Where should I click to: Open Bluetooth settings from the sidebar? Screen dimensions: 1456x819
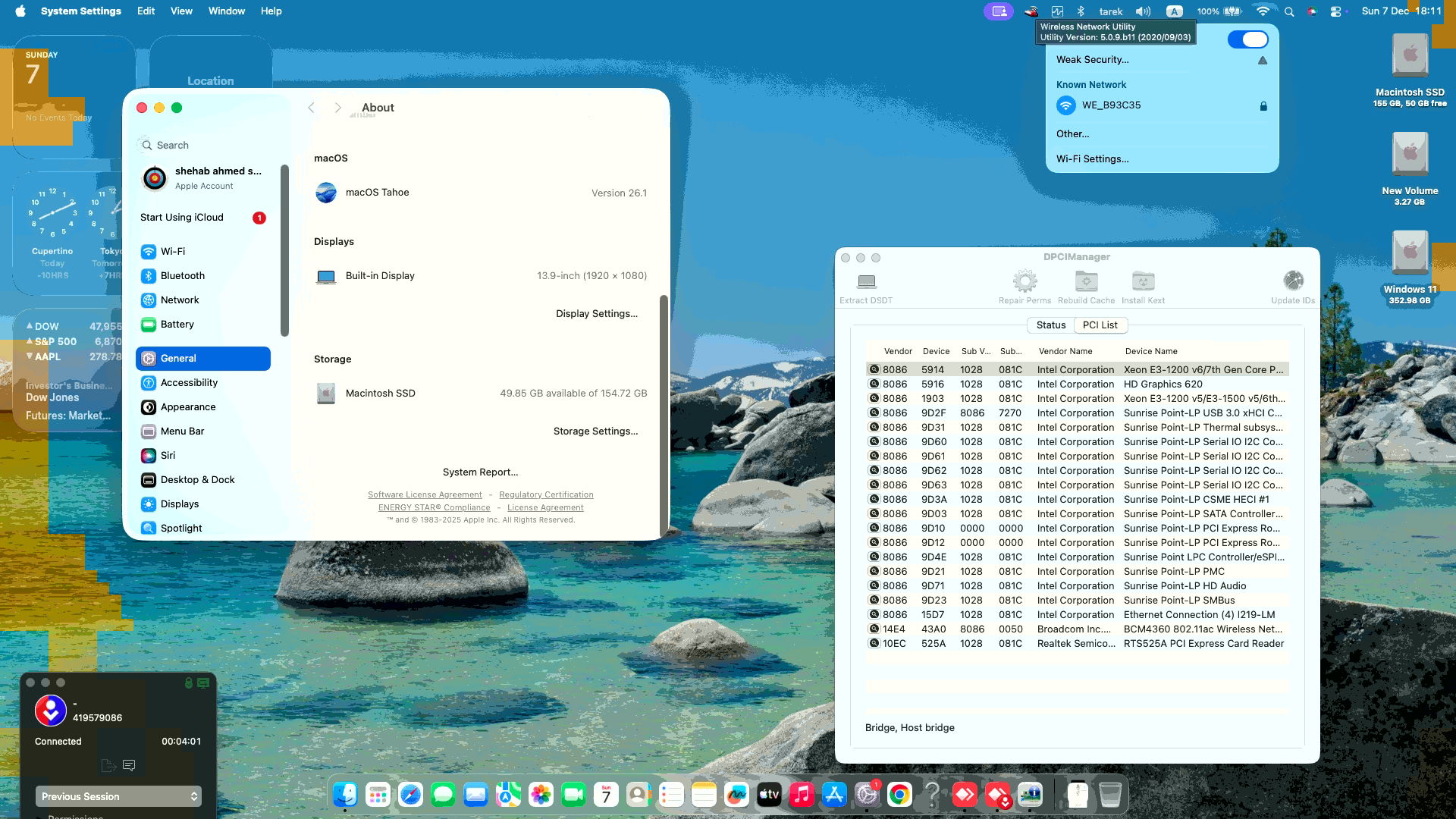pos(182,275)
